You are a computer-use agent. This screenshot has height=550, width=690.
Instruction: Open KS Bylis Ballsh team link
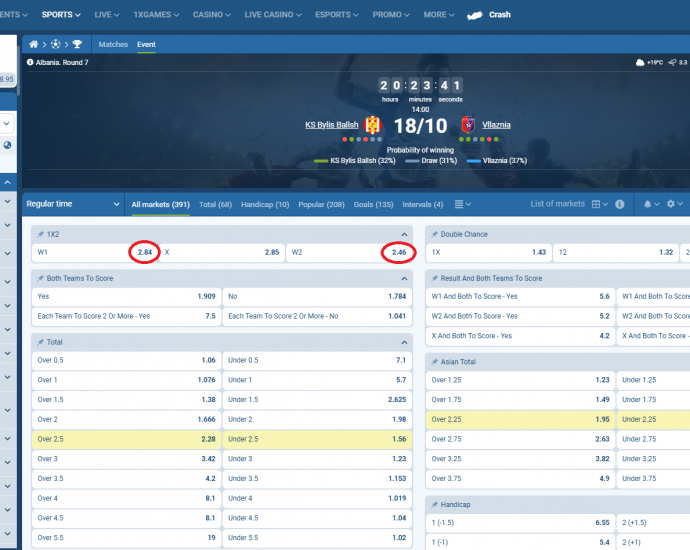click(332, 125)
